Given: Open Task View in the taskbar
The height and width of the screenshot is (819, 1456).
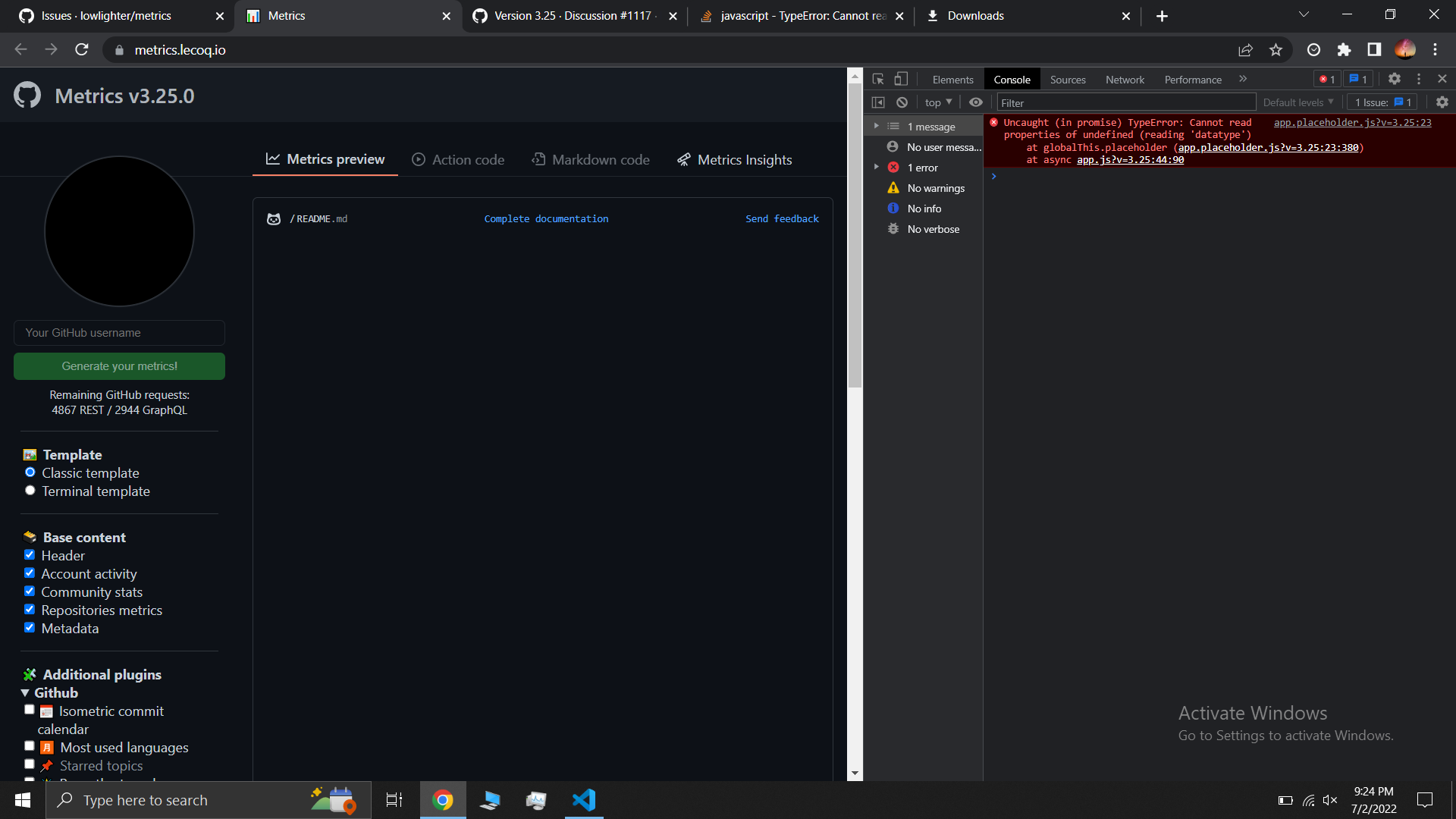Looking at the screenshot, I should coord(394,800).
